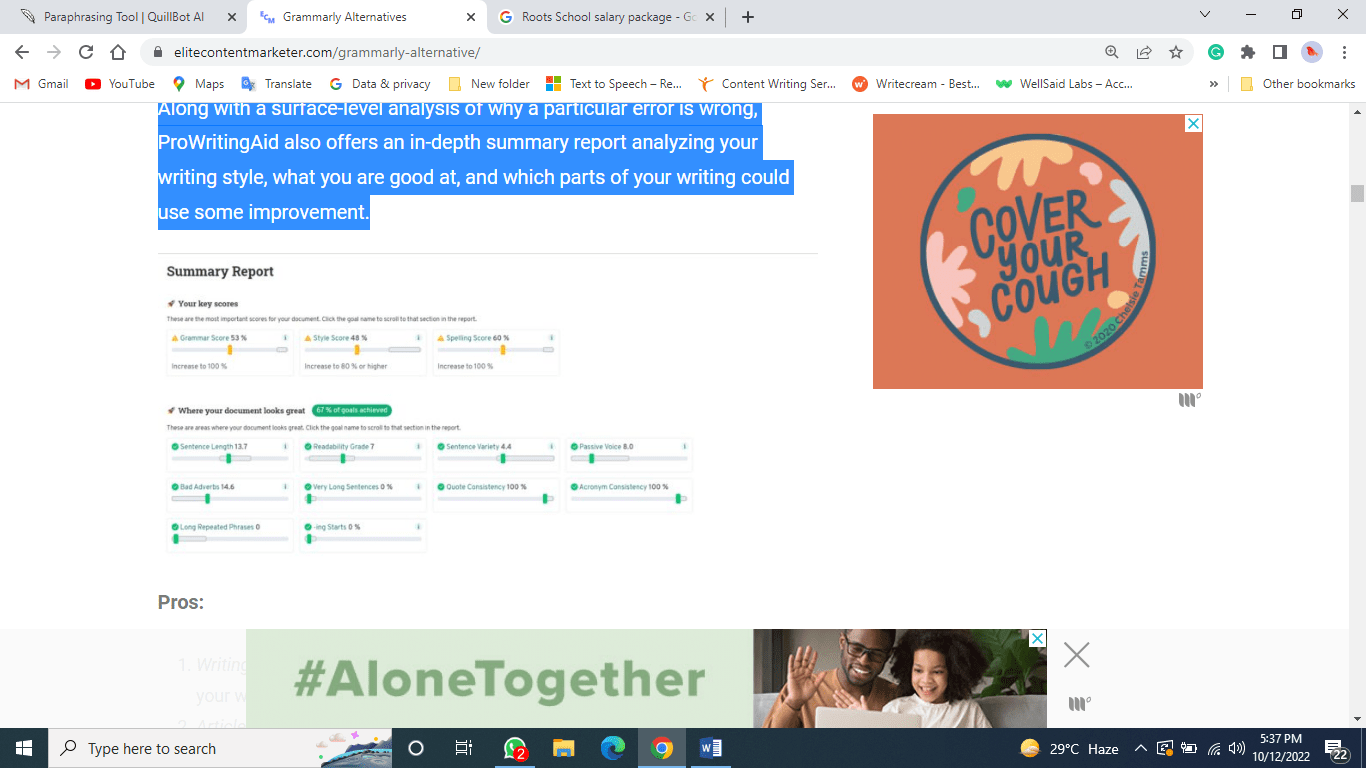Screen dimensions: 1366x768
Task: Switch to the Grammarly Alternatives tab
Action: click(x=366, y=17)
